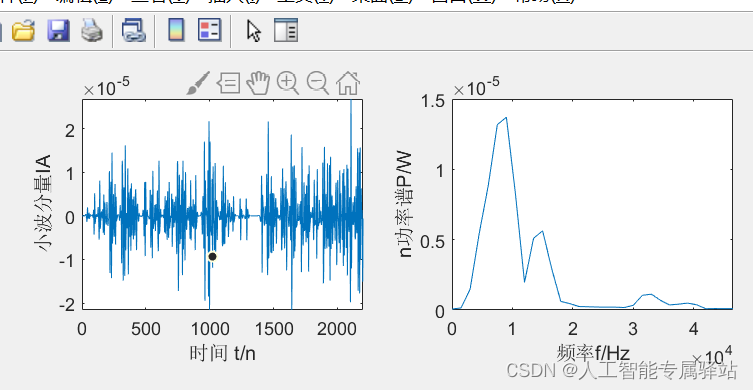Screen dimensions: 753x390
Task: Select the Edit Plot arrow tool
Action: click(254, 30)
